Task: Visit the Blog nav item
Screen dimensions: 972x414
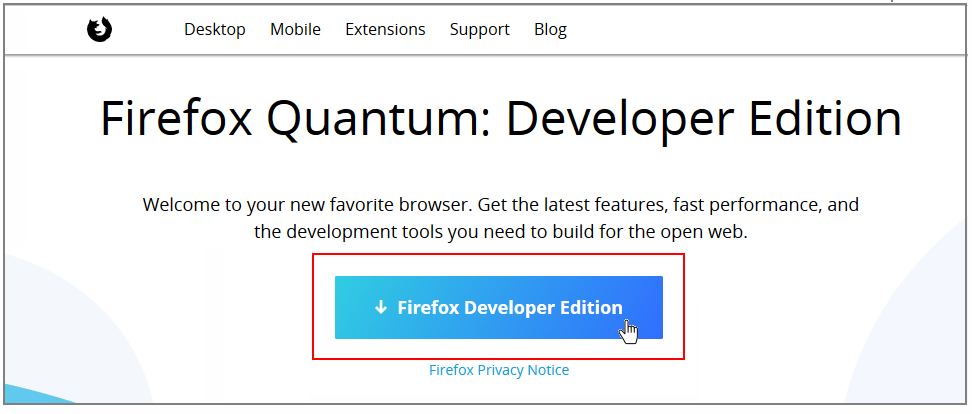Action: point(550,29)
